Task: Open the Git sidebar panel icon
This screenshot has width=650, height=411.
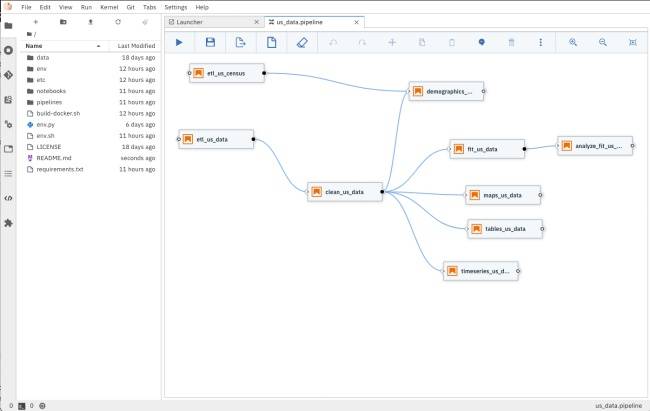Action: pos(8,75)
